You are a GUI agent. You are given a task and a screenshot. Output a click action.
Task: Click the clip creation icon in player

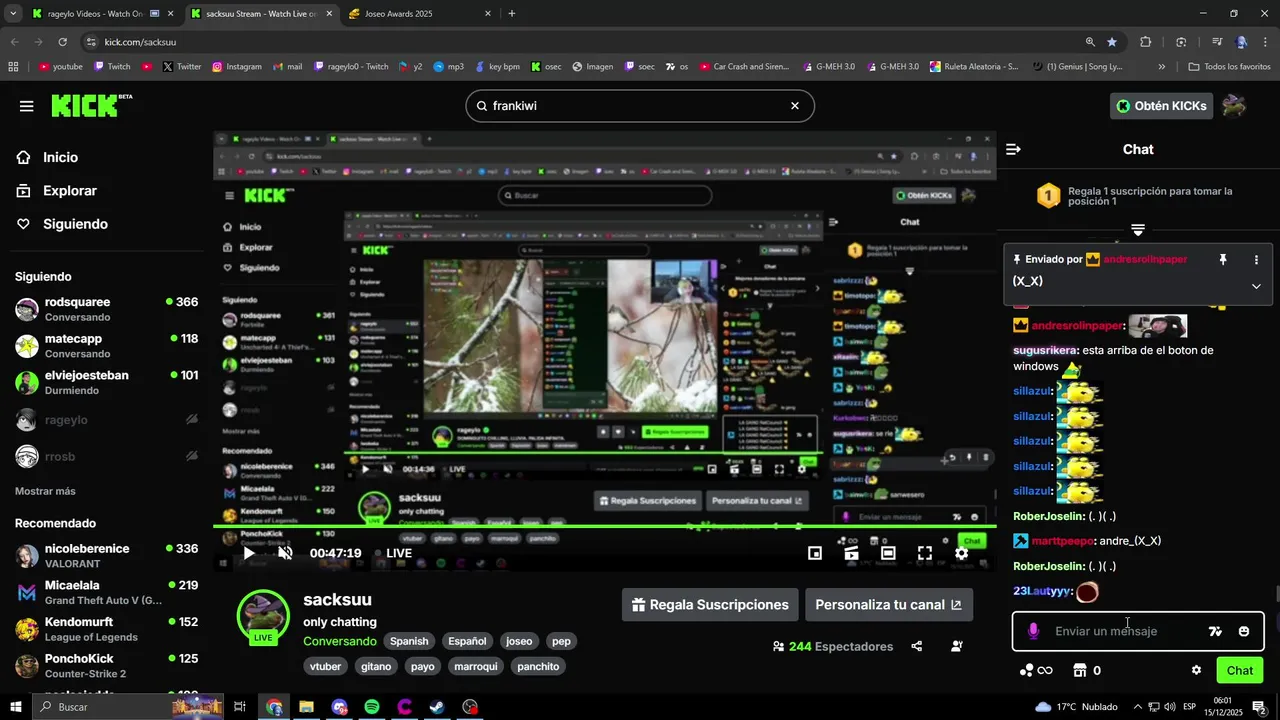coord(851,553)
